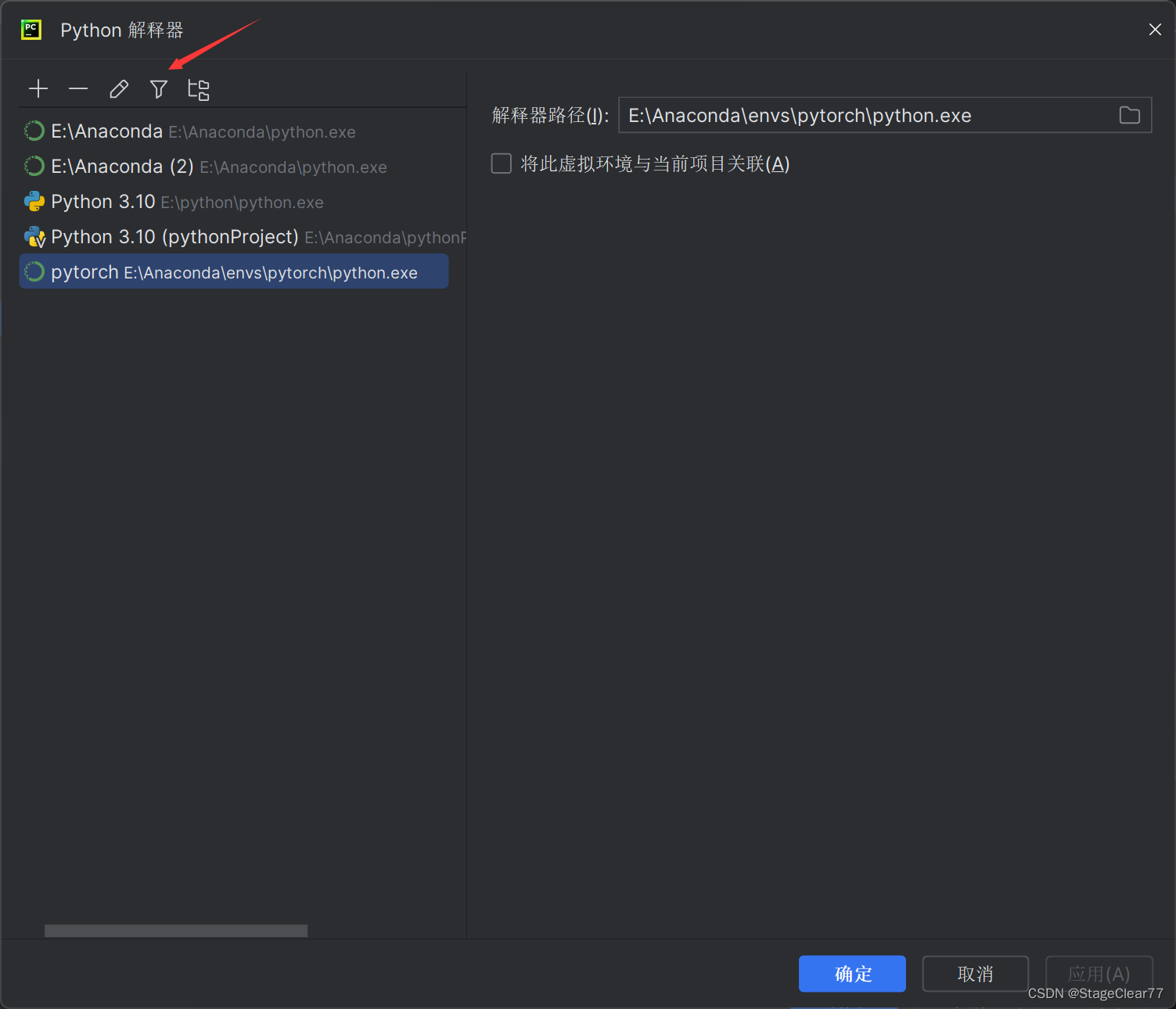Click the funnel filter icon in toolbar
Screen dimensions: 1176x1009
tap(159, 89)
